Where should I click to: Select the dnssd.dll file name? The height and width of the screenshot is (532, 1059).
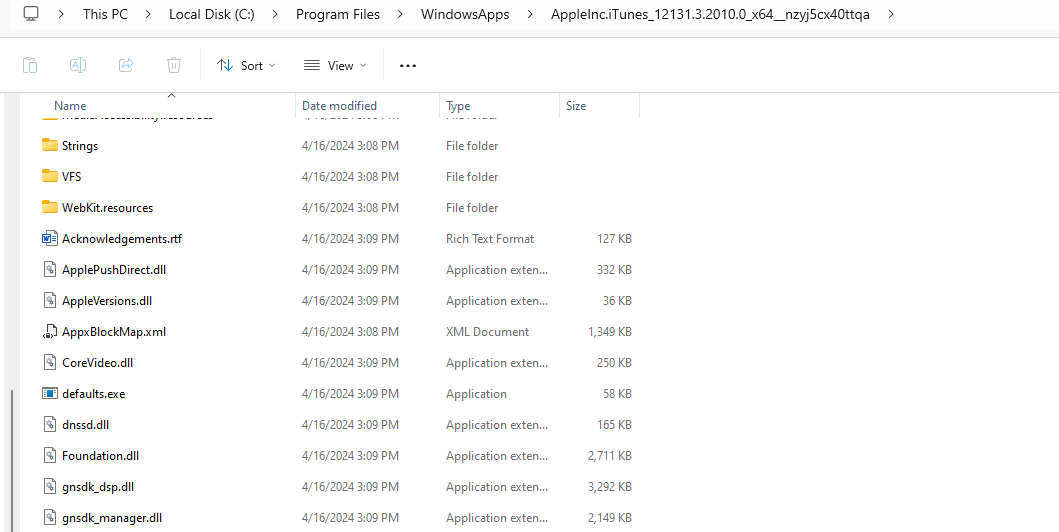(x=85, y=425)
